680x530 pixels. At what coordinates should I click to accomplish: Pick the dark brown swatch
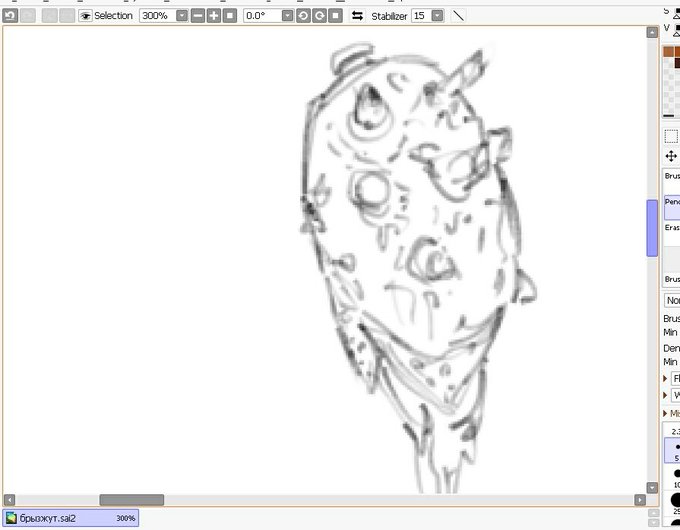677,63
